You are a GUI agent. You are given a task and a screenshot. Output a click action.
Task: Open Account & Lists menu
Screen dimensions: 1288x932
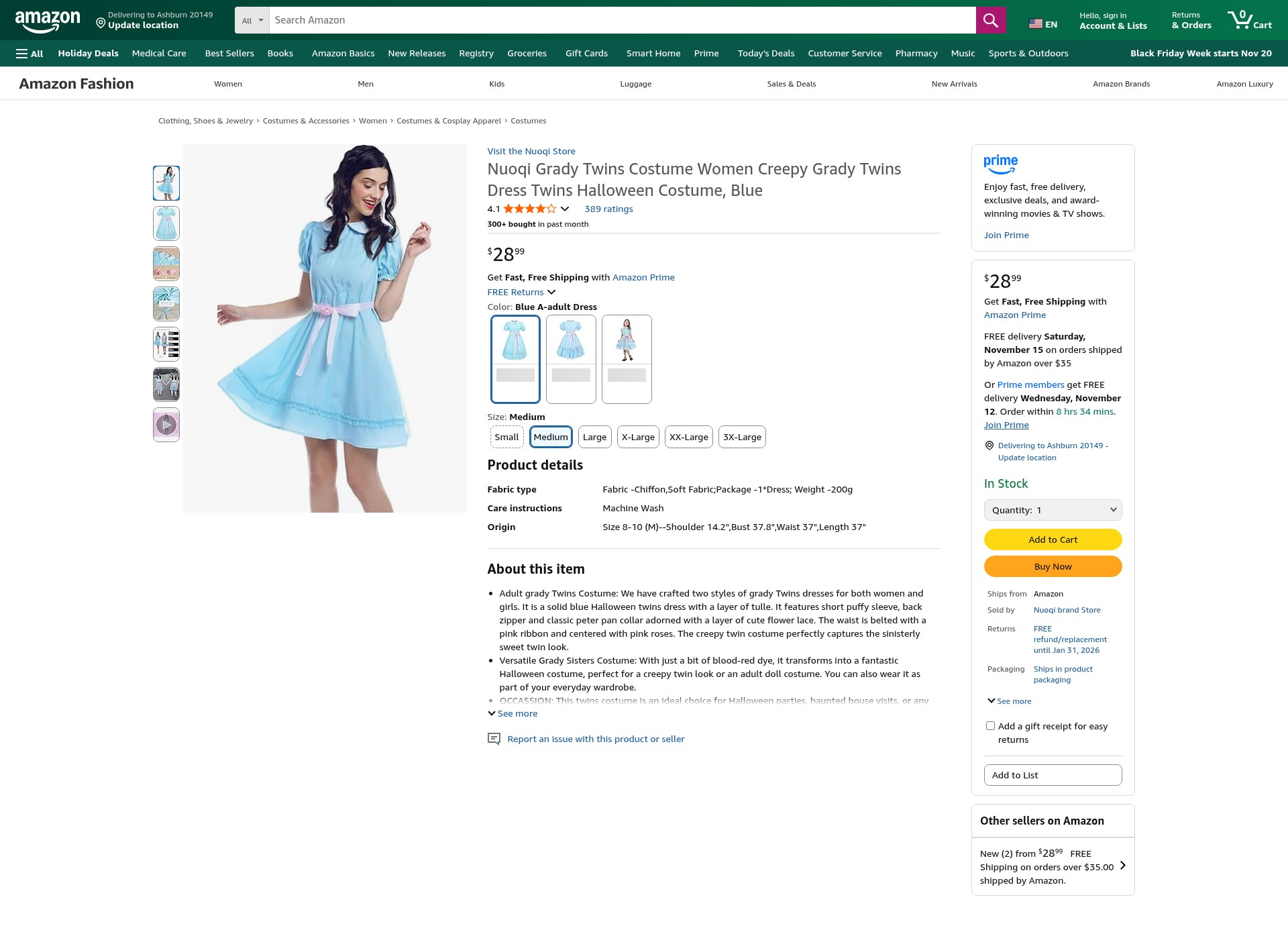point(1113,21)
